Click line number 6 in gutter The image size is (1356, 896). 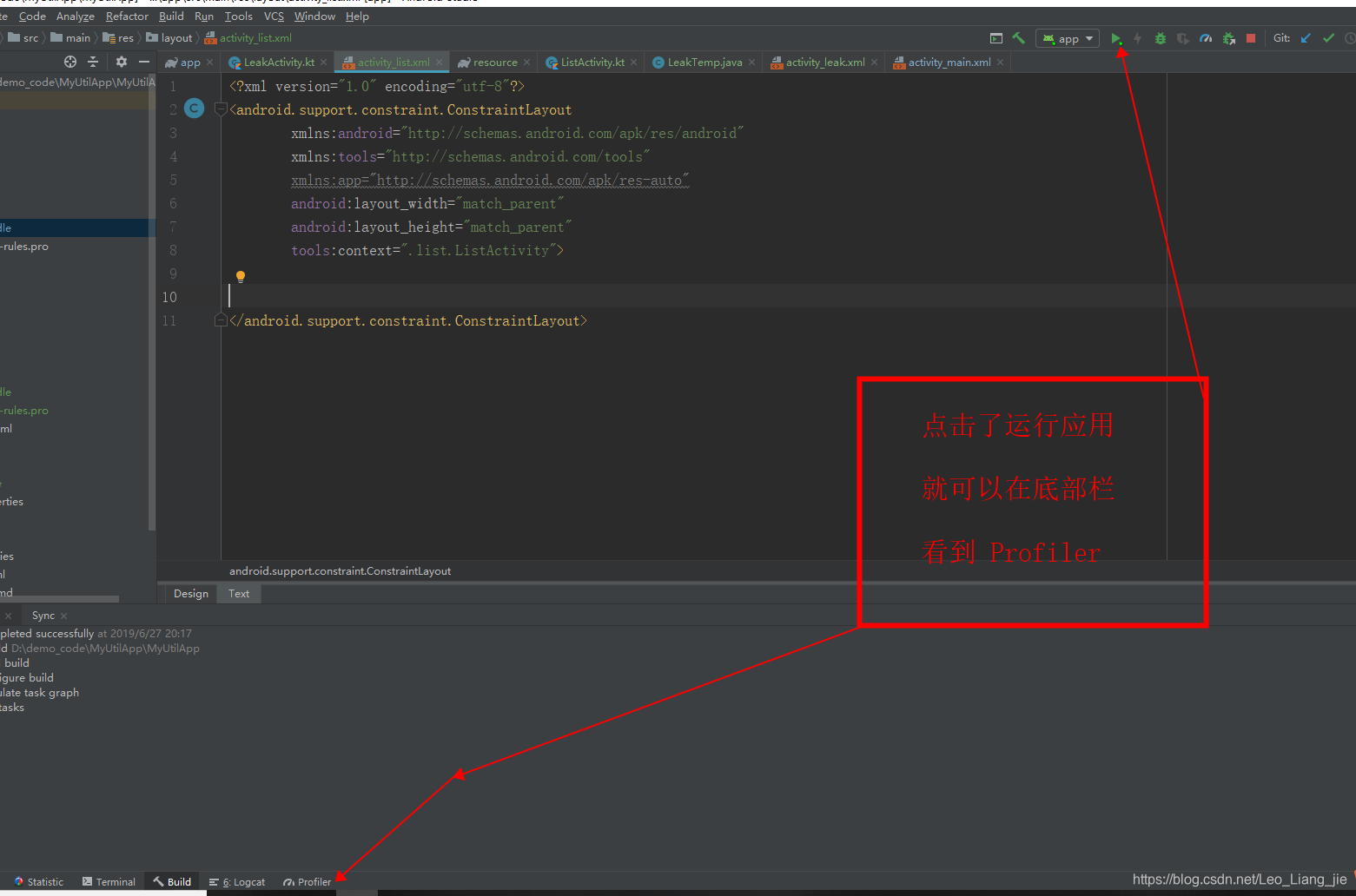click(173, 203)
